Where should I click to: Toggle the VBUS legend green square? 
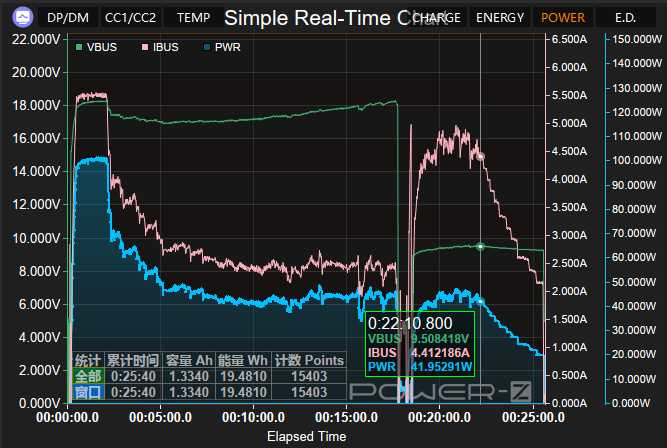point(79,47)
